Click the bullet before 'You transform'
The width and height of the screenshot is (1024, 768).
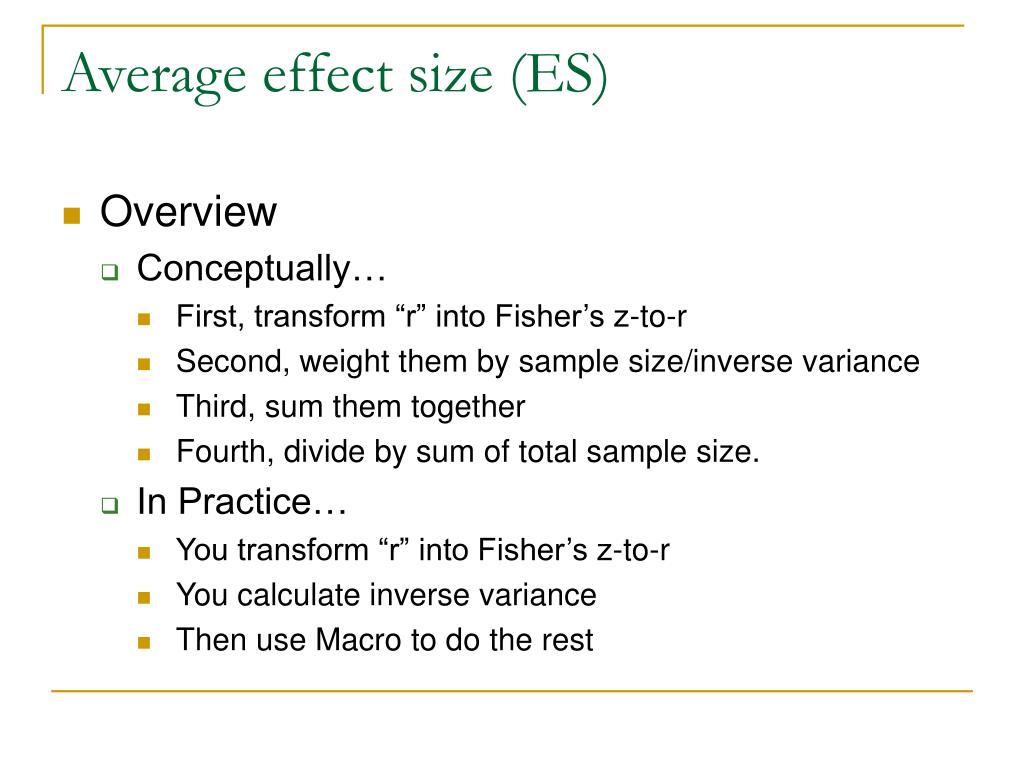144,553
